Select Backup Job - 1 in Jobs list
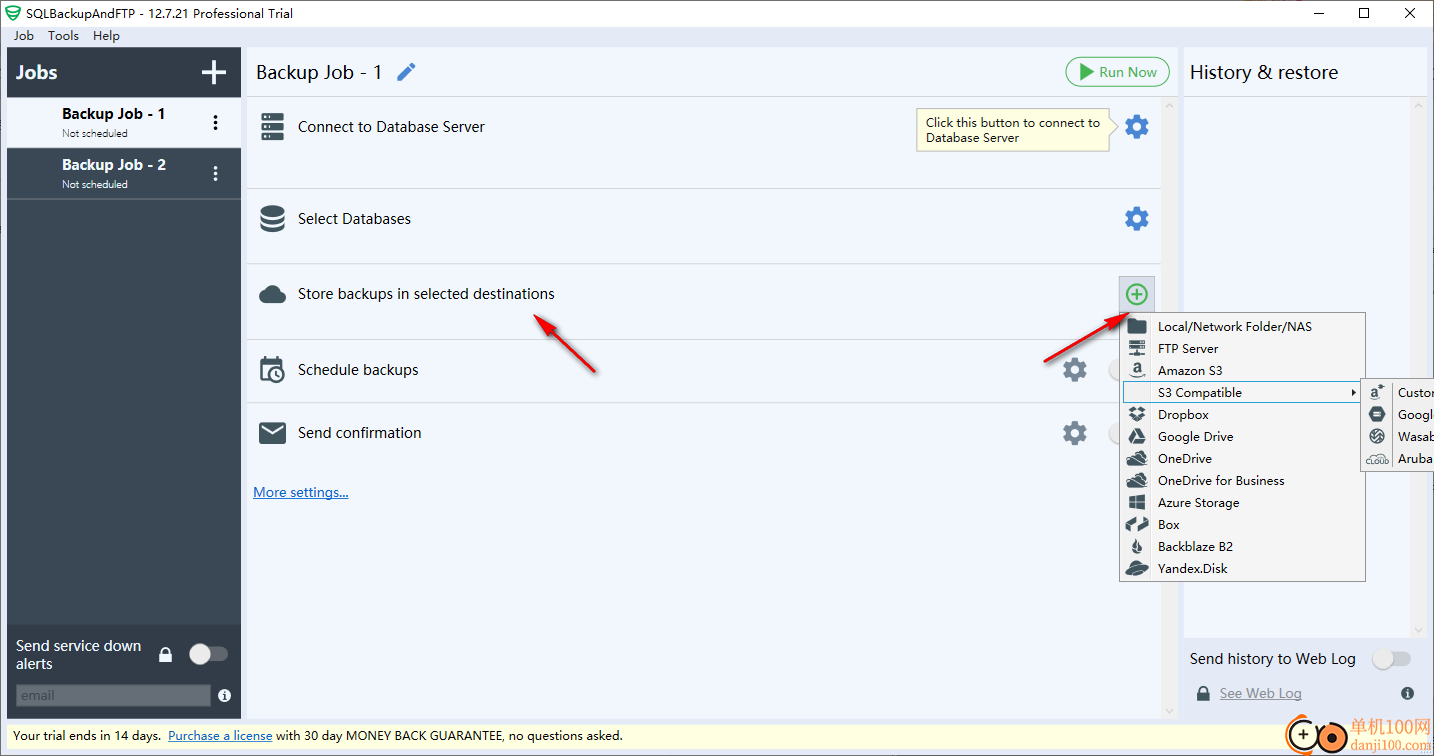The image size is (1434, 756). tap(124, 122)
